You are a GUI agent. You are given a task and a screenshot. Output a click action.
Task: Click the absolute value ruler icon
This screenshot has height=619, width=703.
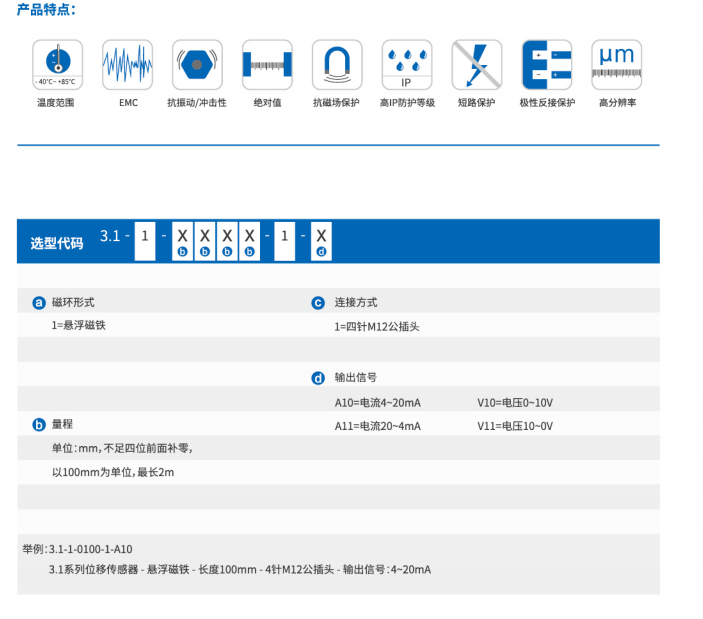tap(267, 65)
